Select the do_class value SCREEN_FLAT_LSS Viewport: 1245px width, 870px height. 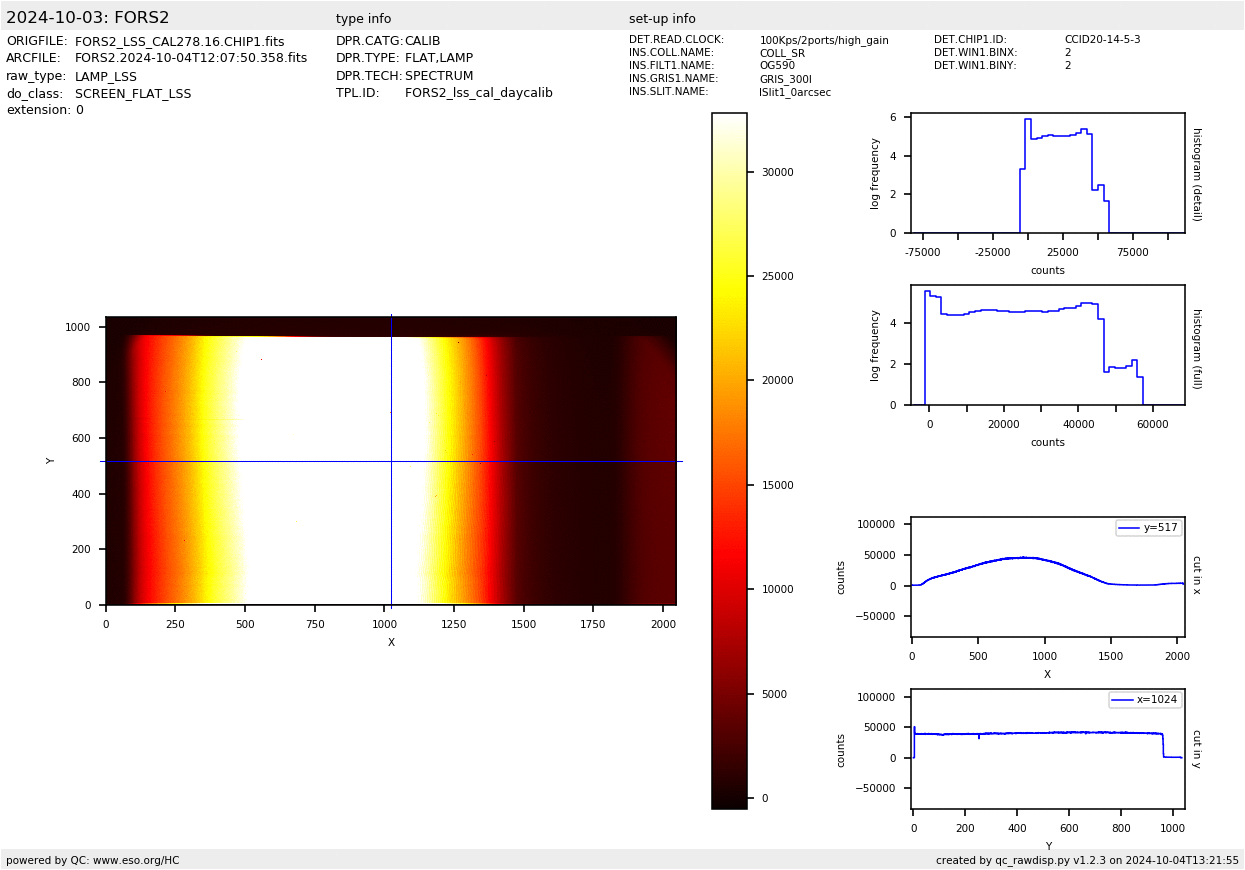pos(133,94)
